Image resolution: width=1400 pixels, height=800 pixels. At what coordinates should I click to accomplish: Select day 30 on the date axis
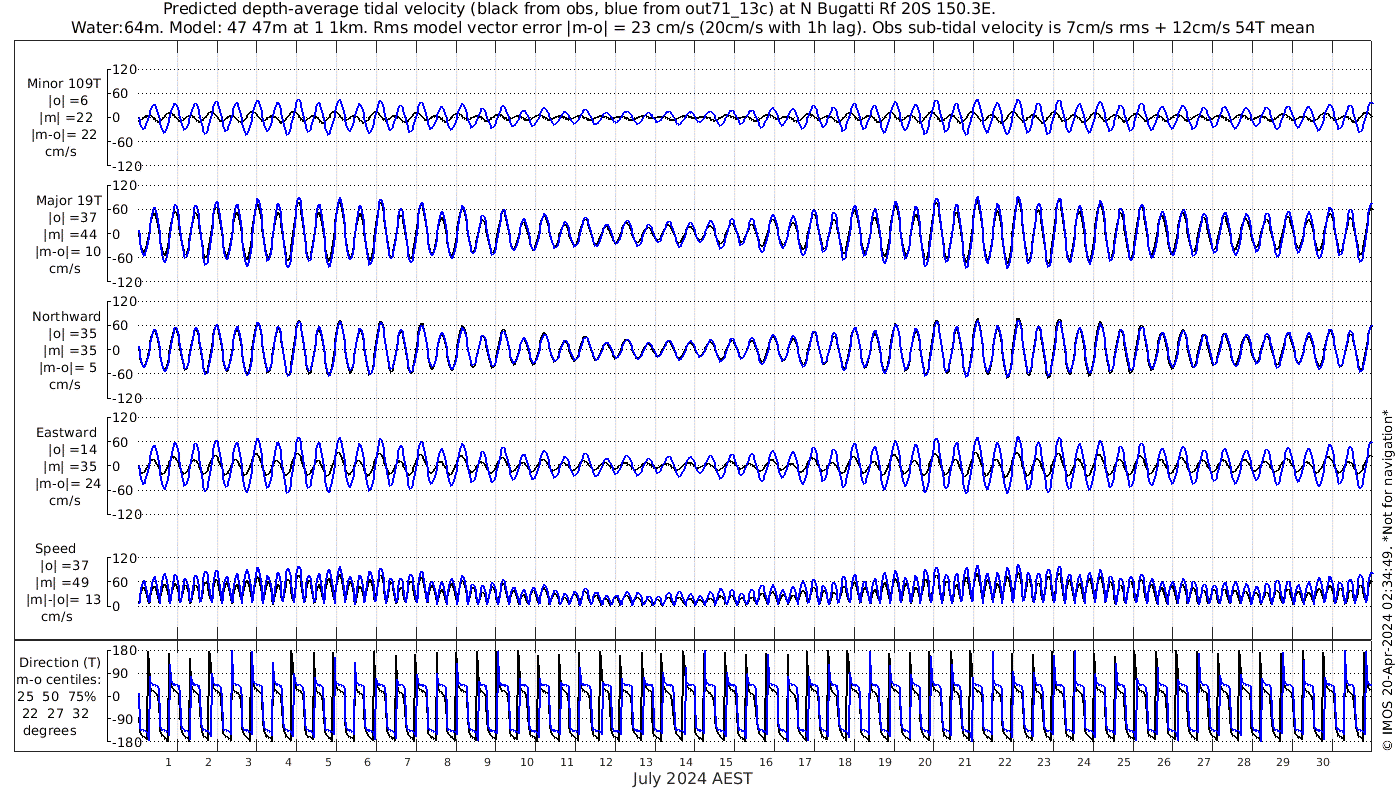[x=1322, y=762]
